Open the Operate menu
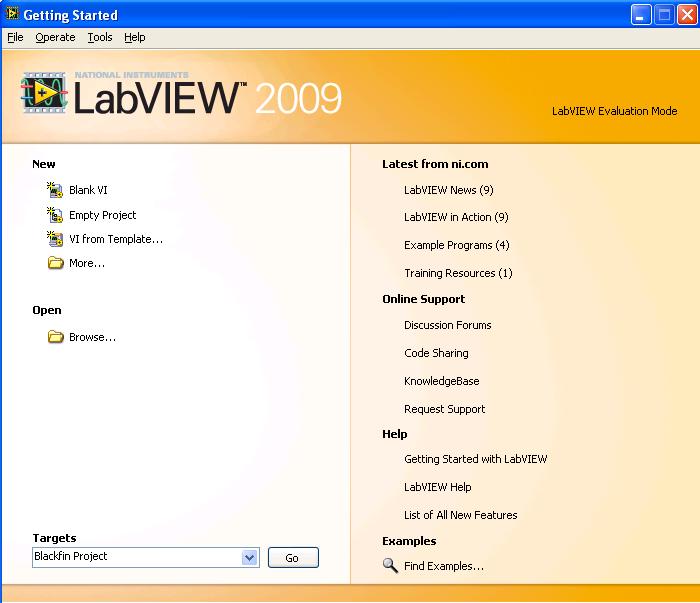Image resolution: width=700 pixels, height=603 pixels. 55,37
